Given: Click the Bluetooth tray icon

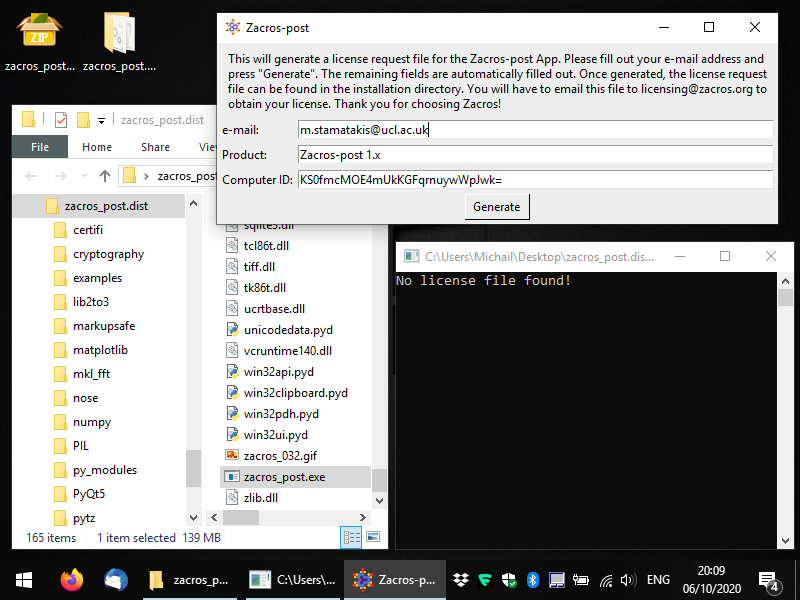Looking at the screenshot, I should coord(533,580).
